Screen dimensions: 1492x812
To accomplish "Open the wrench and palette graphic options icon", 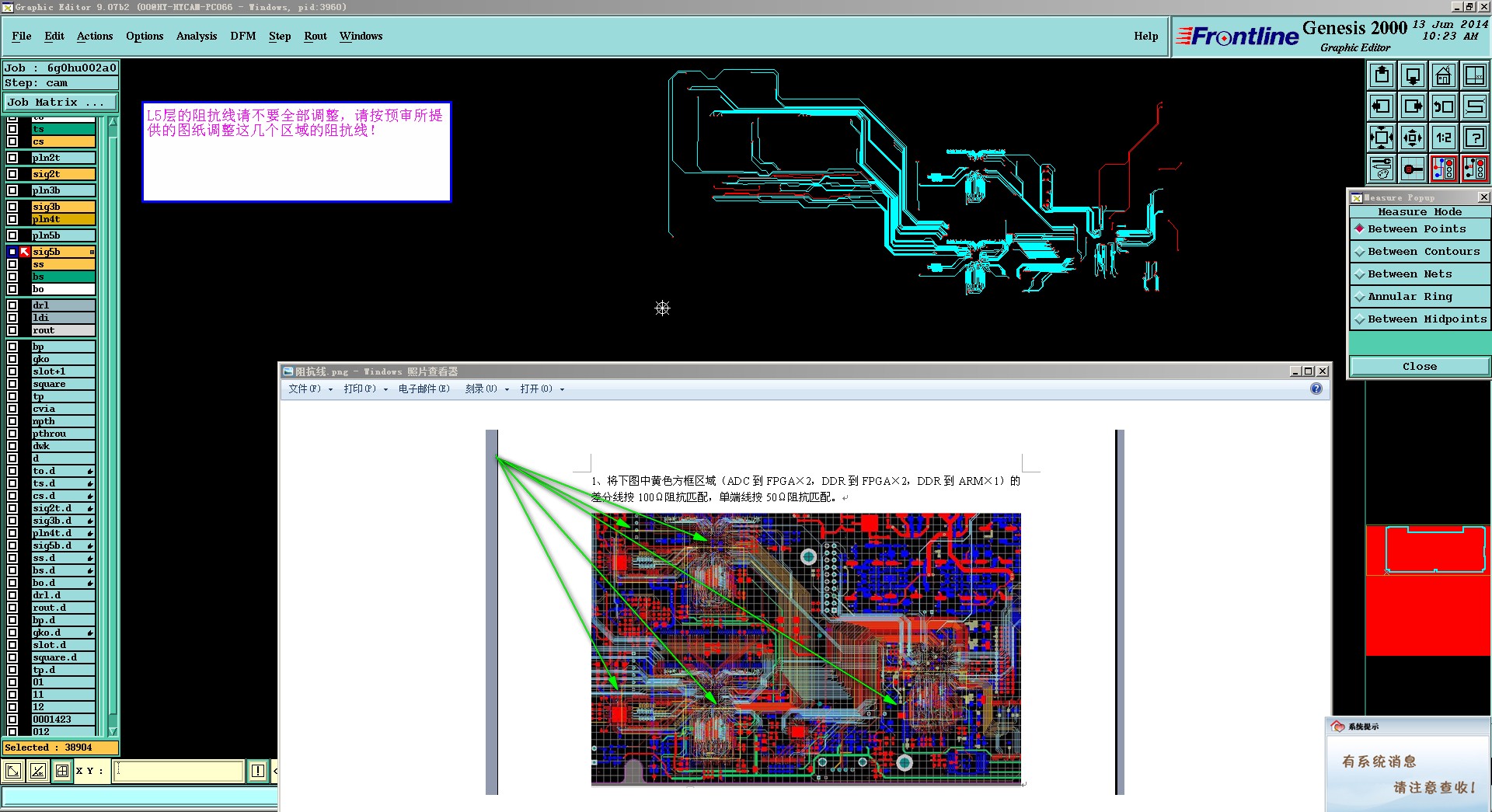I will pos(1382,169).
